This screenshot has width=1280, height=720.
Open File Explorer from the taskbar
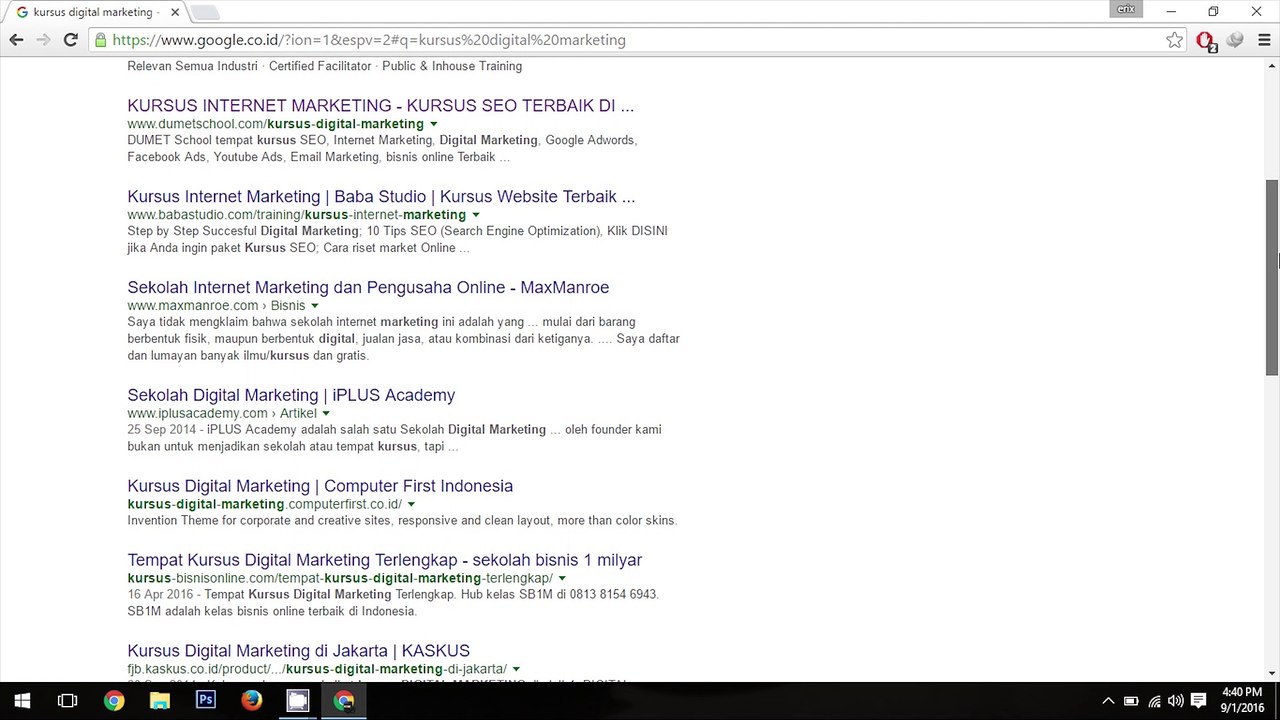pyautogui.click(x=160, y=701)
